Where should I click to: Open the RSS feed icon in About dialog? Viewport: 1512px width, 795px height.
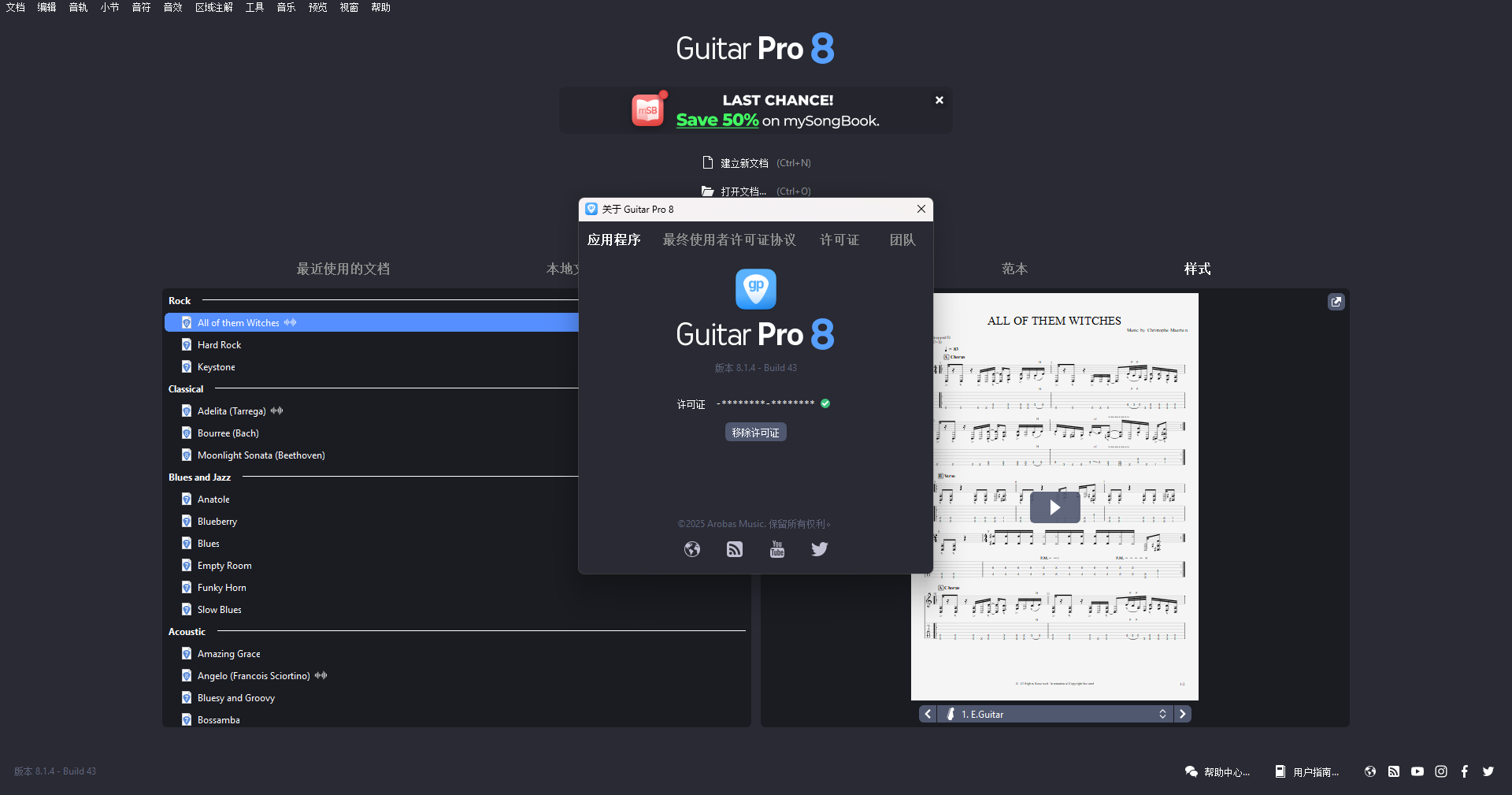pyautogui.click(x=735, y=549)
